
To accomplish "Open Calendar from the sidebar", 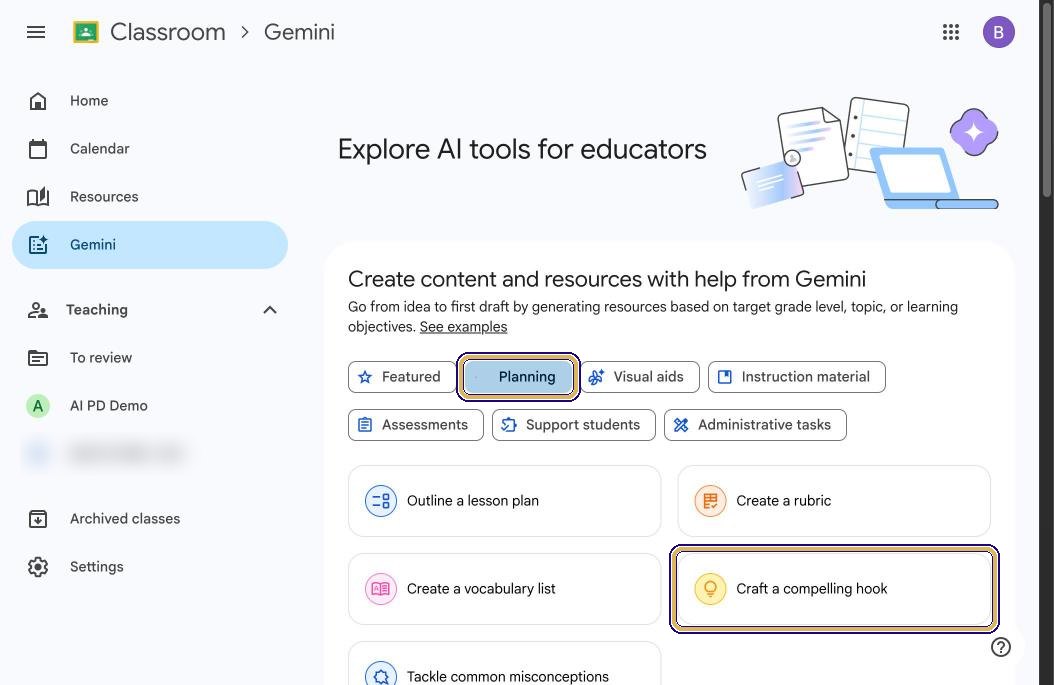I will pos(150,149).
